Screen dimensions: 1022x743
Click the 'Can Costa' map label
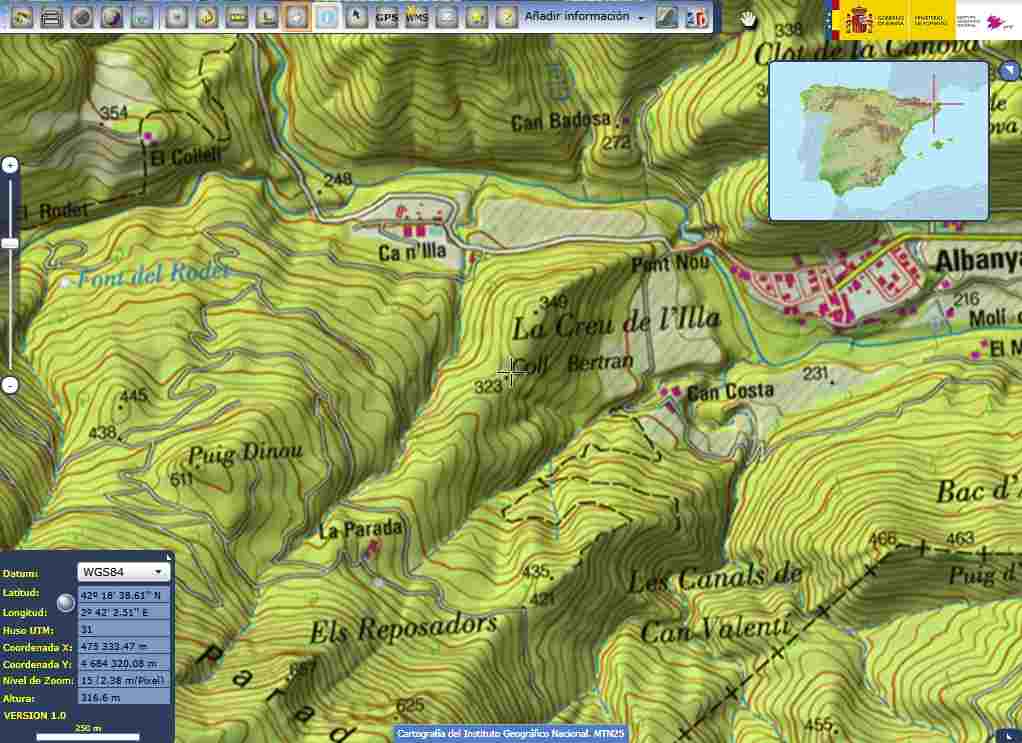(731, 392)
